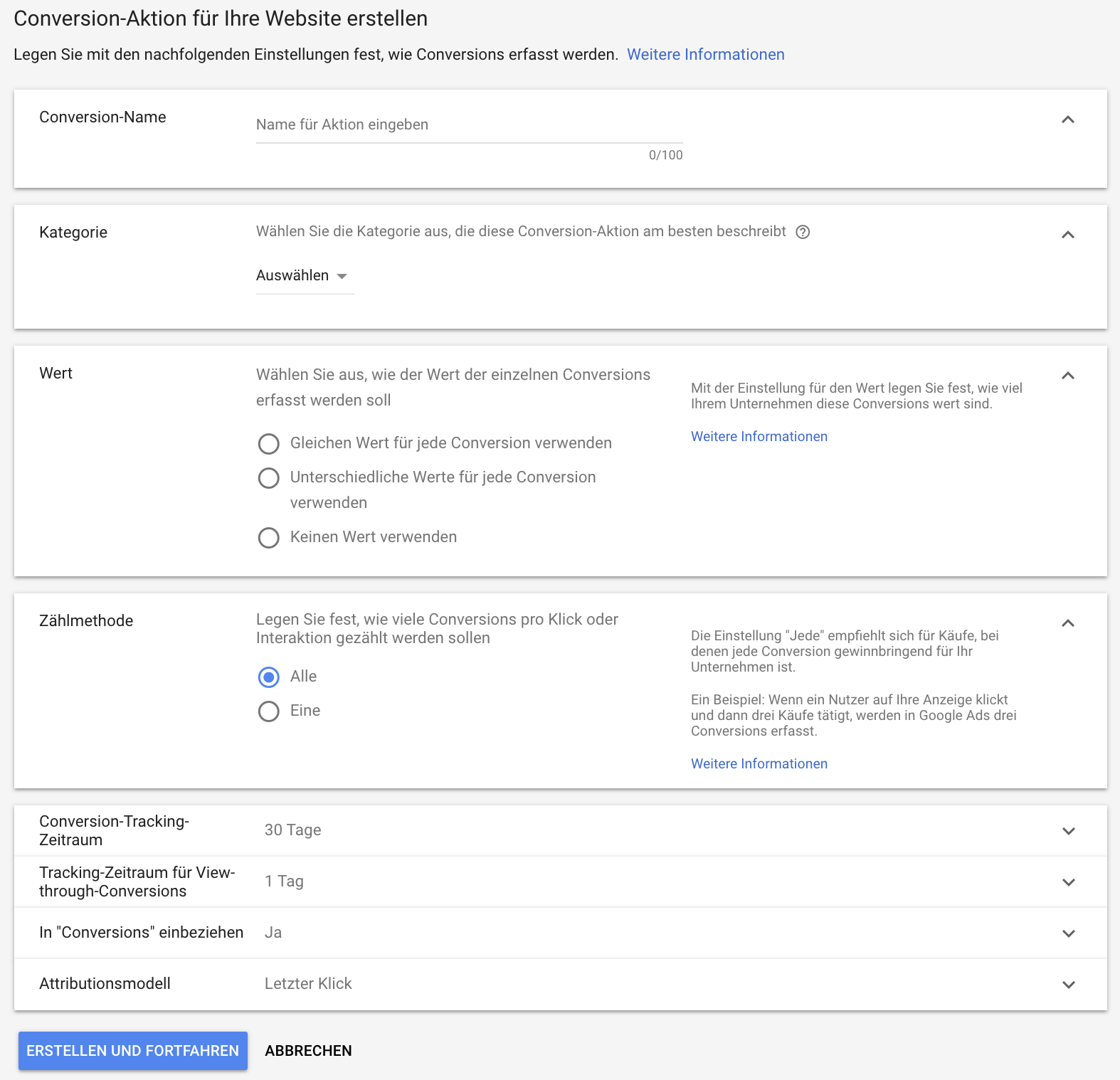This screenshot has height=1080, width=1120.
Task: Select Gleichen Wert für jede Conversion verwenden
Action: click(268, 444)
